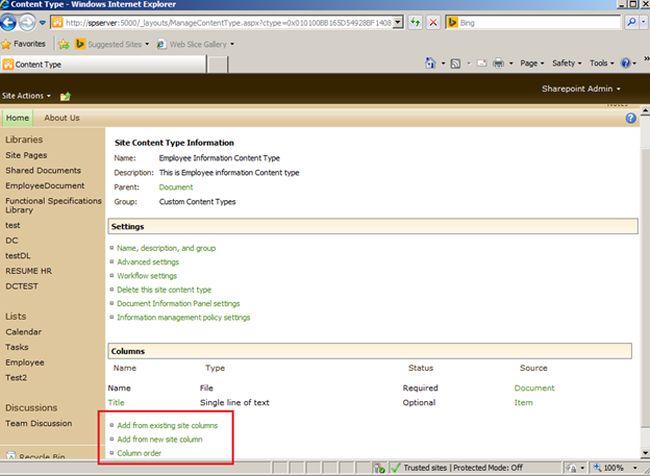The width and height of the screenshot is (650, 476).
Task: Select the Content Type browser tab
Action: (x=103, y=64)
